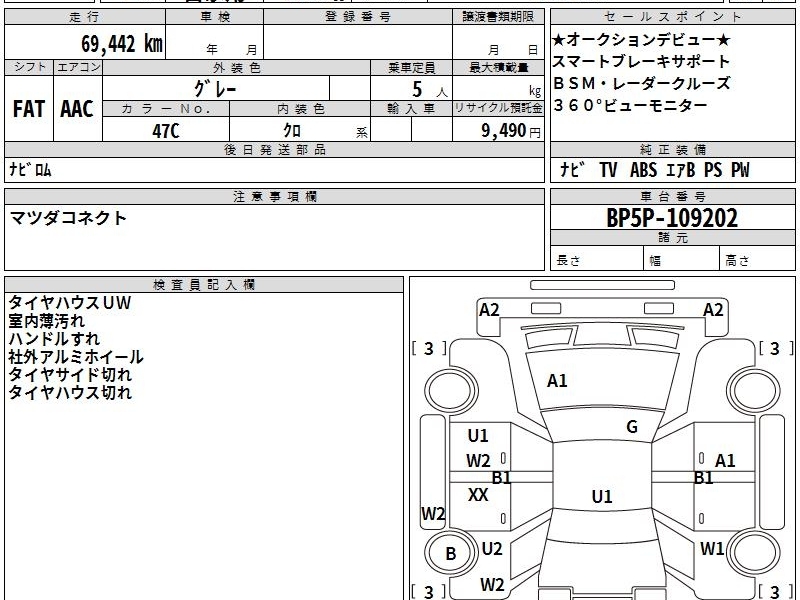Click the 乗車定員 header

(411, 67)
